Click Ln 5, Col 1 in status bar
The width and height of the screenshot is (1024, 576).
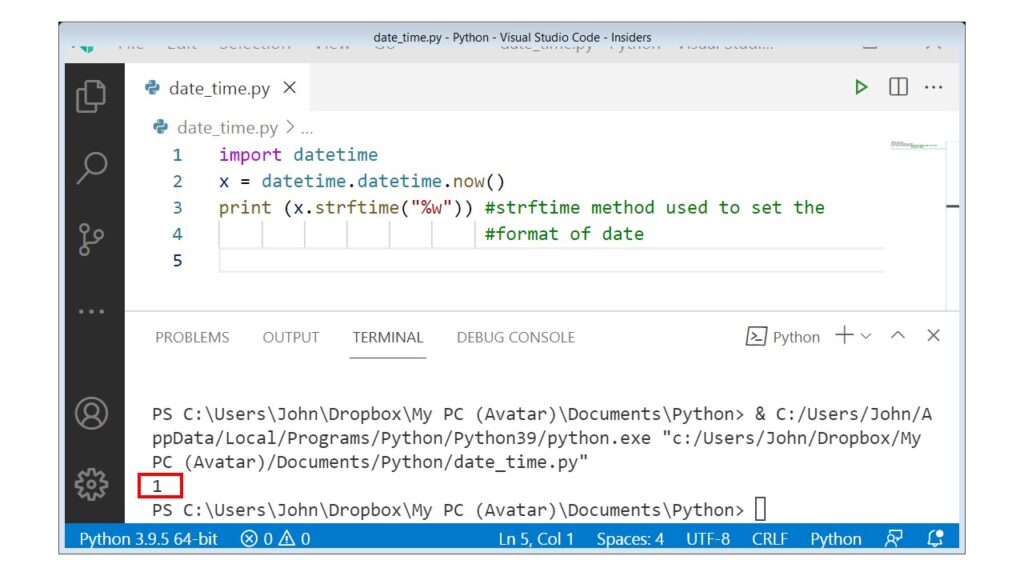536,539
